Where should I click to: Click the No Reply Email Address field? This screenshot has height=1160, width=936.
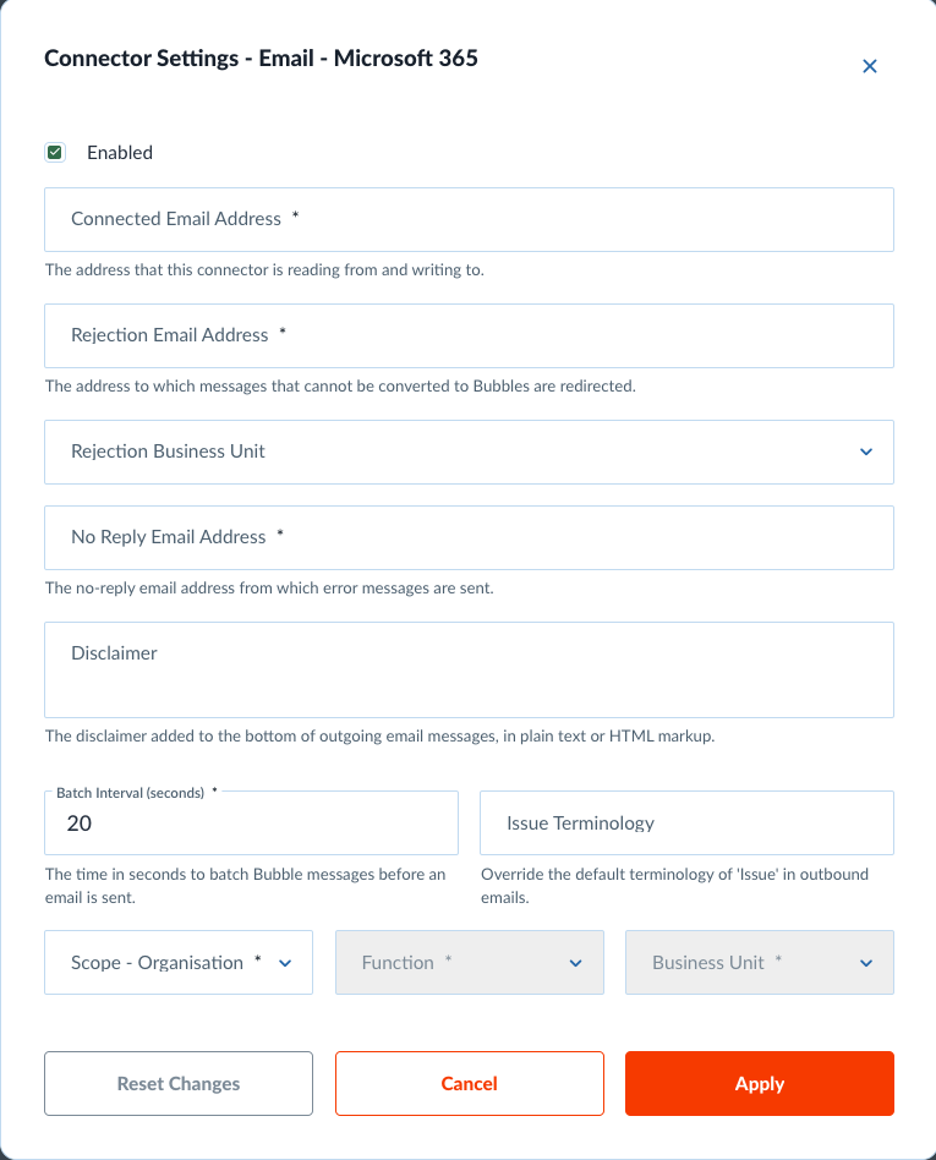pyautogui.click(x=468, y=537)
